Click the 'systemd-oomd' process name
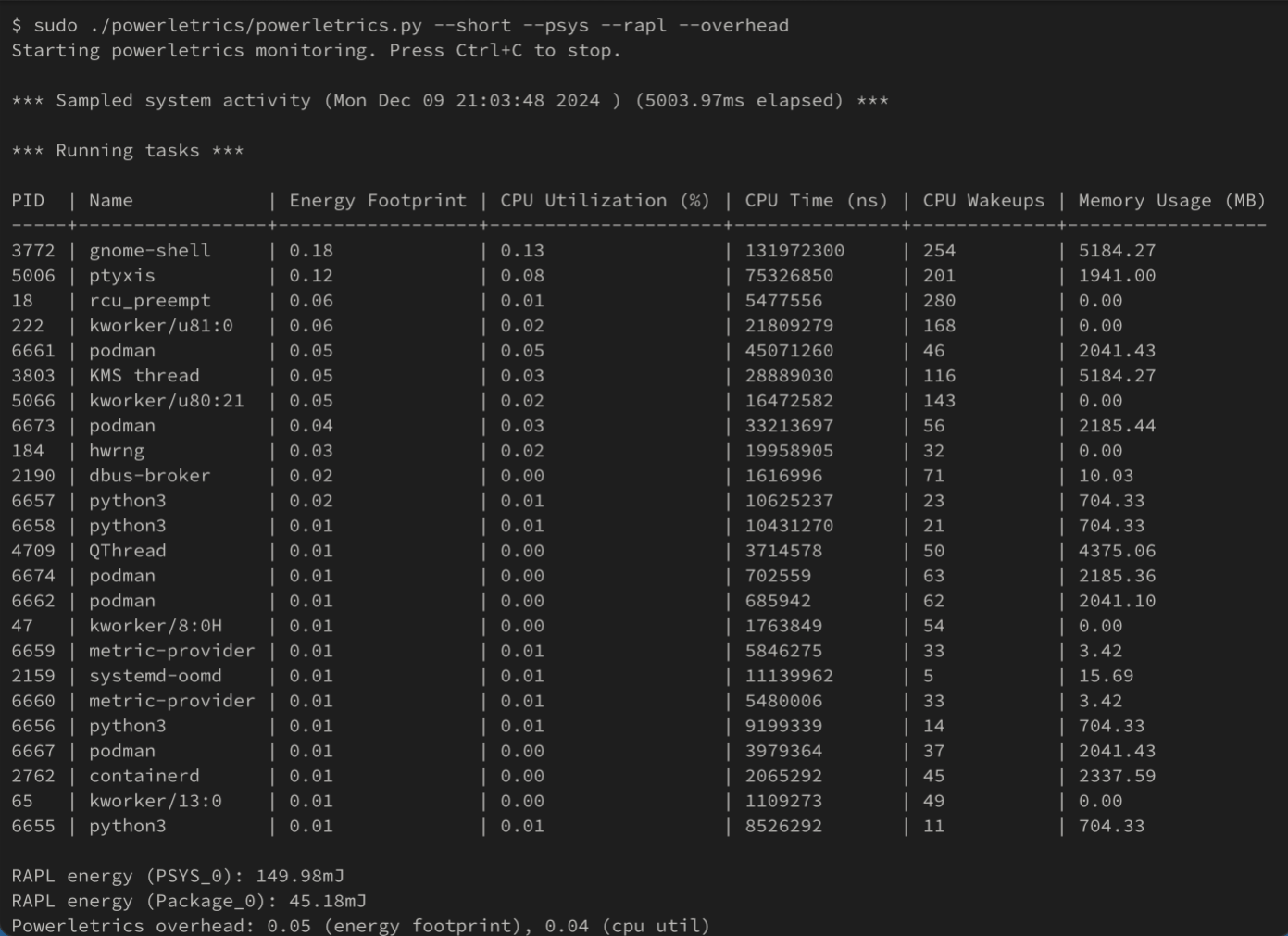 [156, 675]
